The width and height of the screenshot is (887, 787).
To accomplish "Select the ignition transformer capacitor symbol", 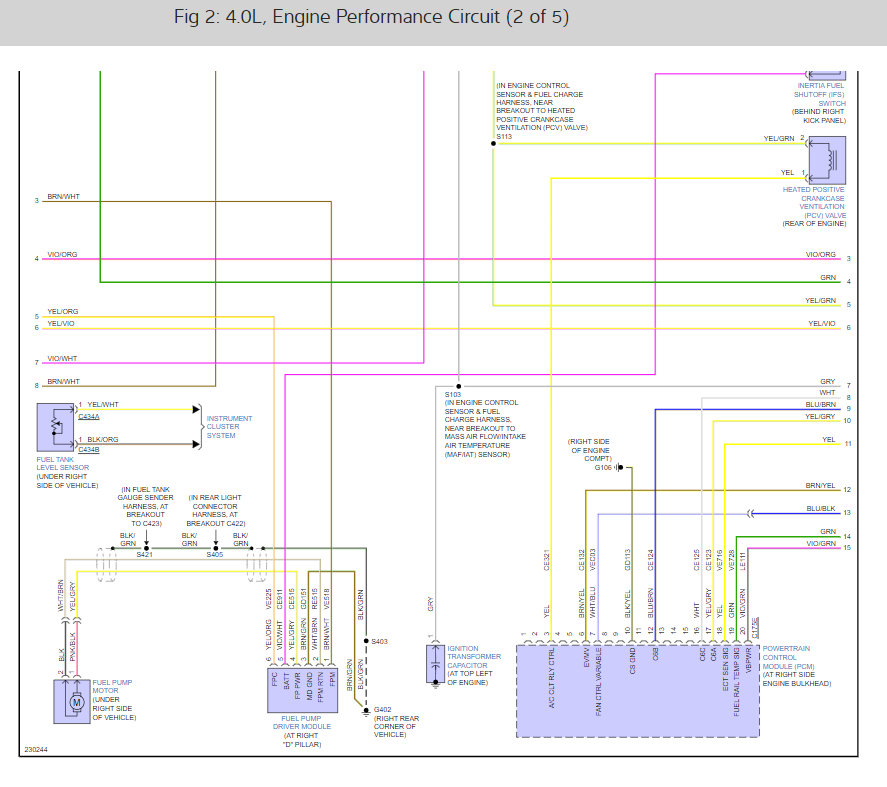I will pos(435,664).
